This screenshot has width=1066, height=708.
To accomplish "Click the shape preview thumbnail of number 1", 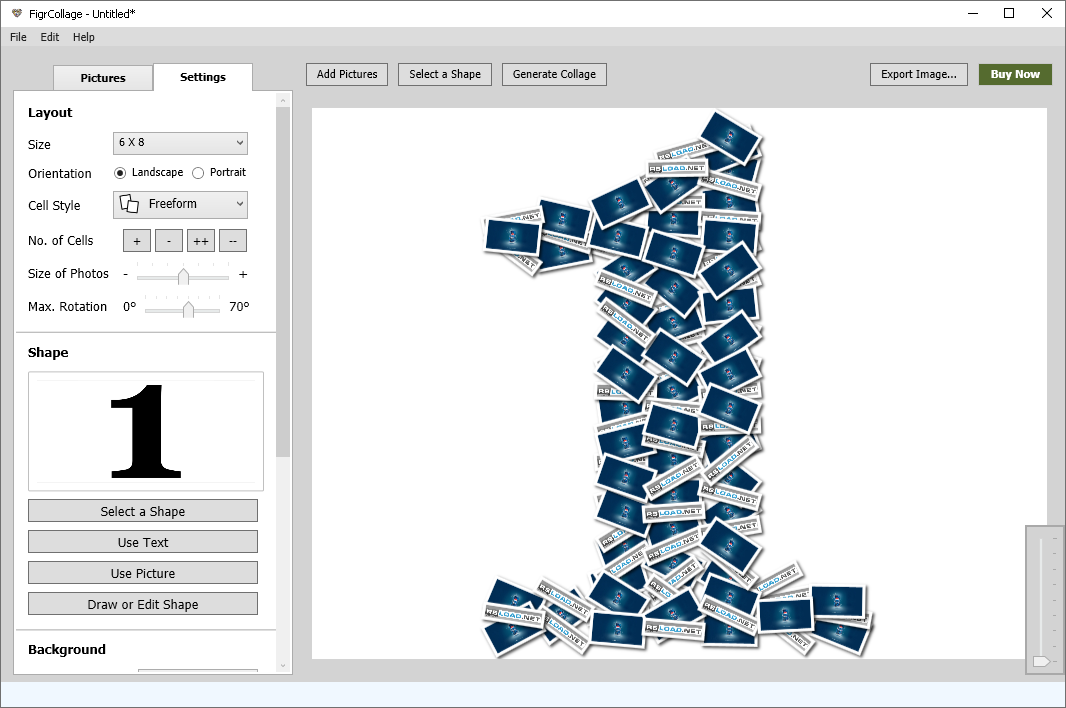I will coord(146,431).
